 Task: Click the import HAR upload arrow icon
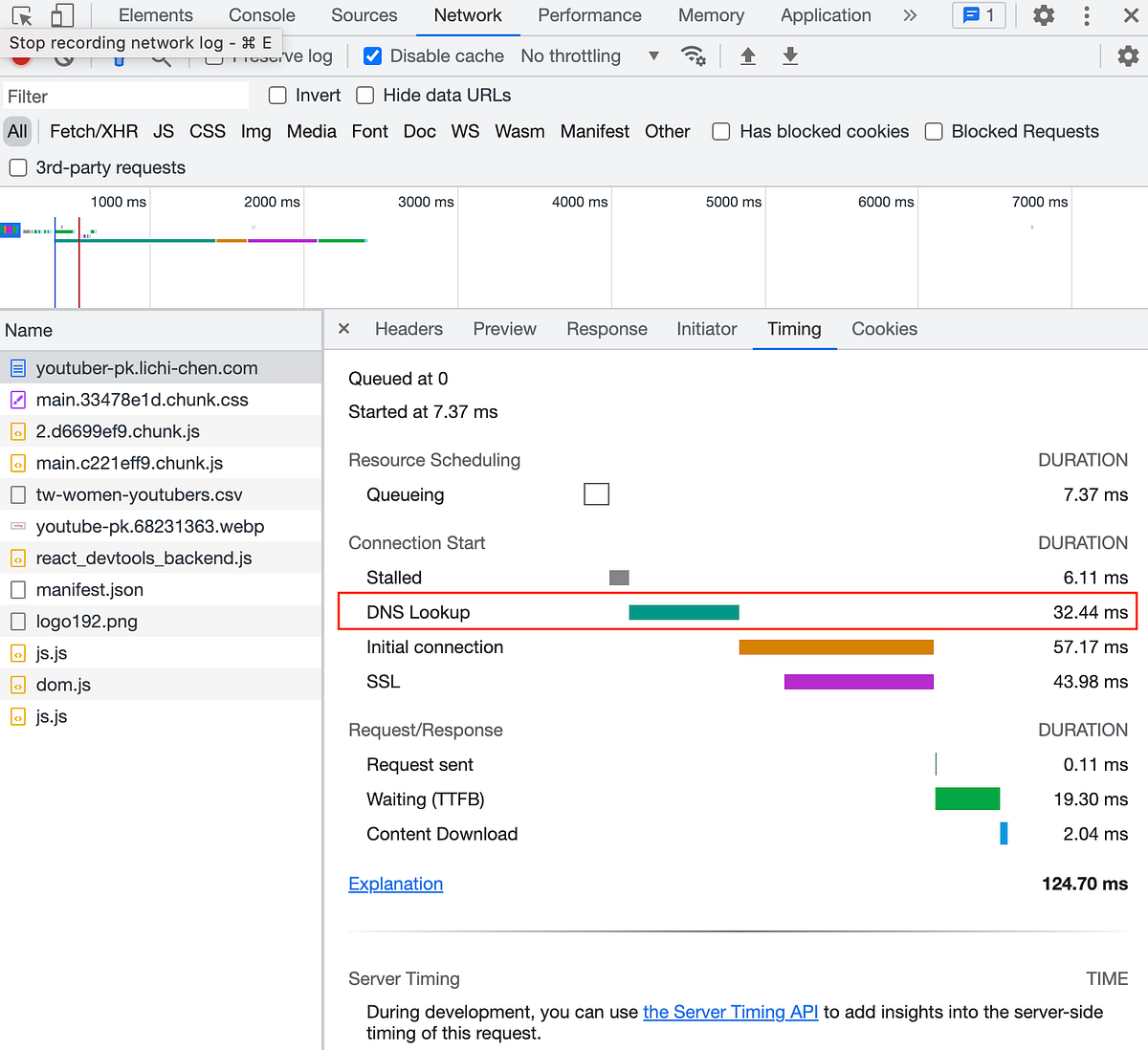748,56
